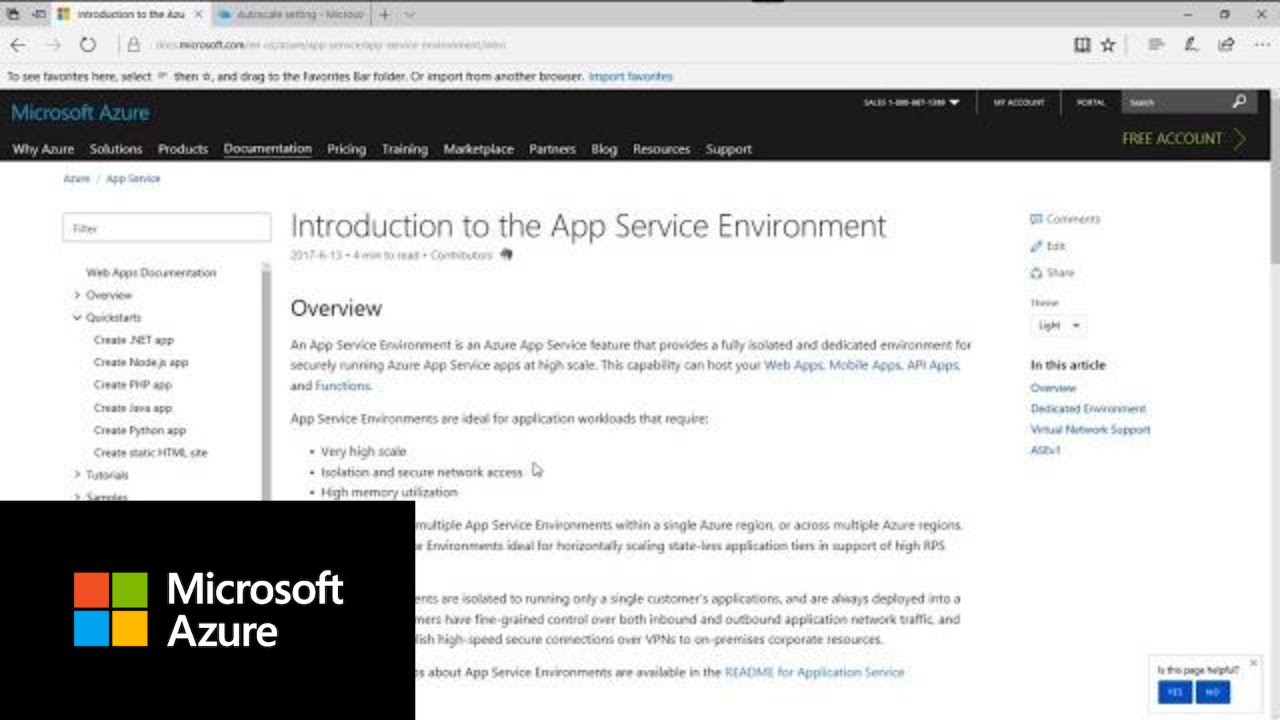The height and width of the screenshot is (720, 1280).
Task: Click the Comments icon
Action: click(x=1036, y=219)
